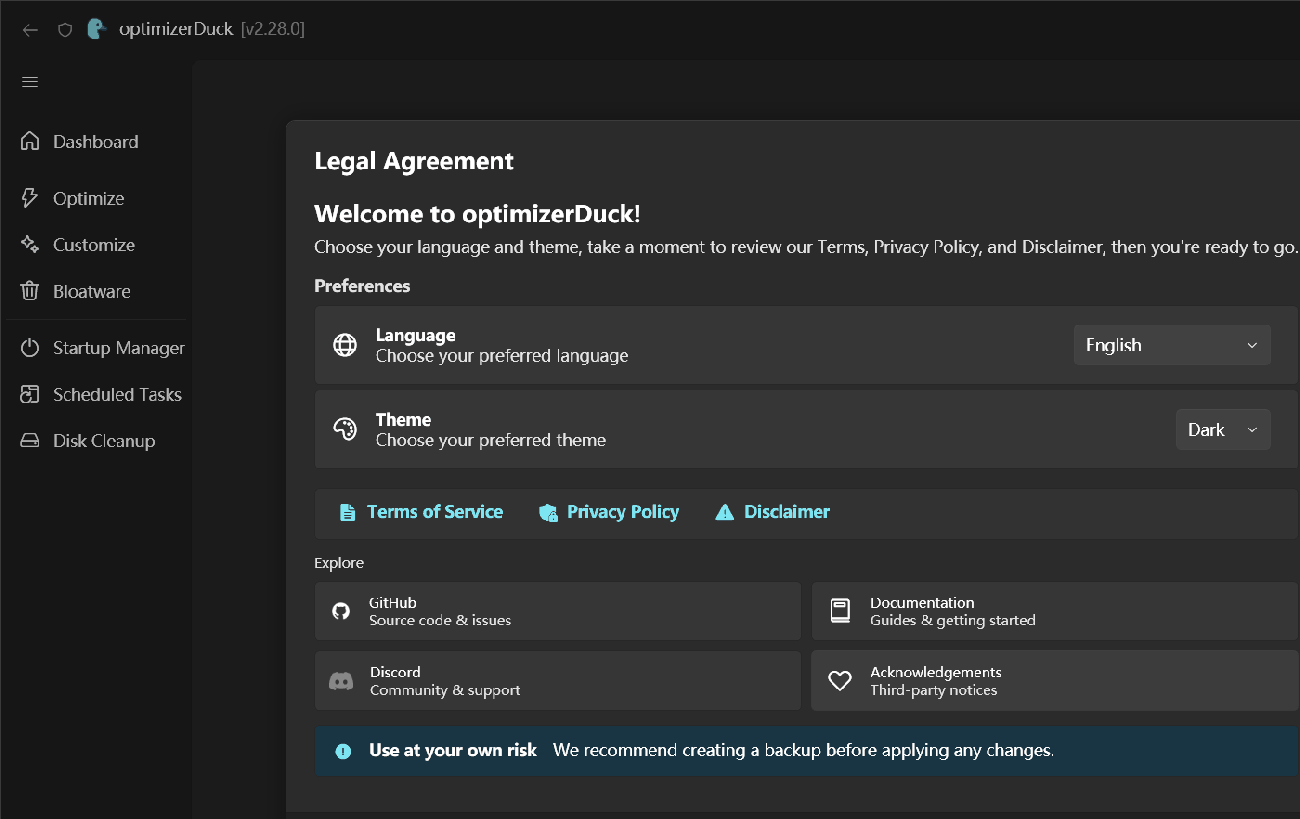This screenshot has width=1300, height=819.
Task: Click the Dashboard home icon
Action: pyautogui.click(x=30, y=141)
